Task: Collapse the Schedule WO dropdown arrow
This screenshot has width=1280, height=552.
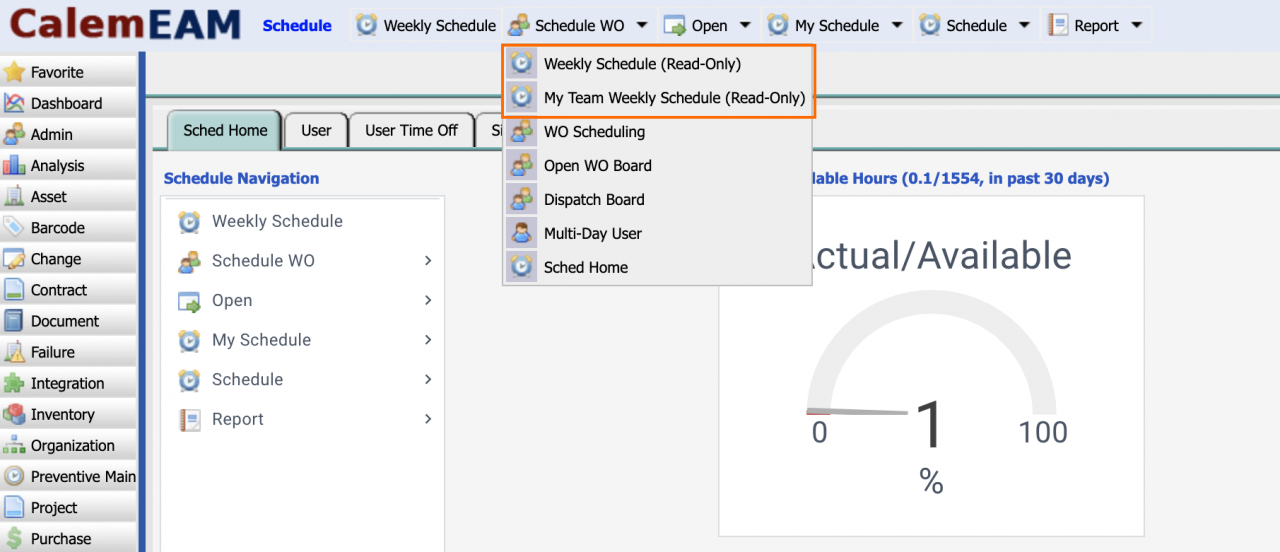Action: click(642, 26)
